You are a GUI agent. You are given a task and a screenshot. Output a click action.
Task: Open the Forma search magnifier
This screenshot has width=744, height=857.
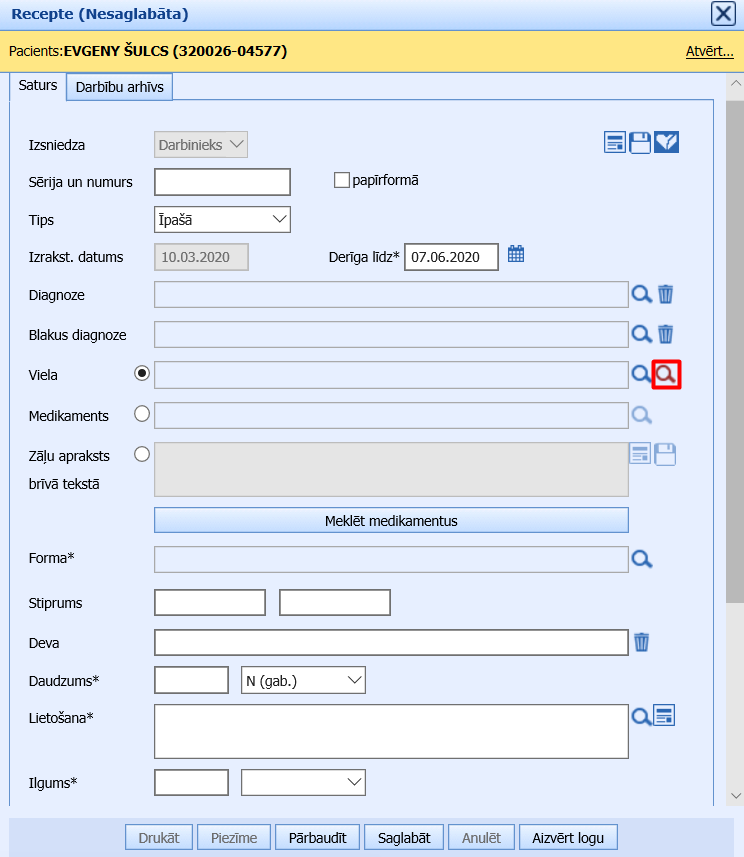coord(642,559)
